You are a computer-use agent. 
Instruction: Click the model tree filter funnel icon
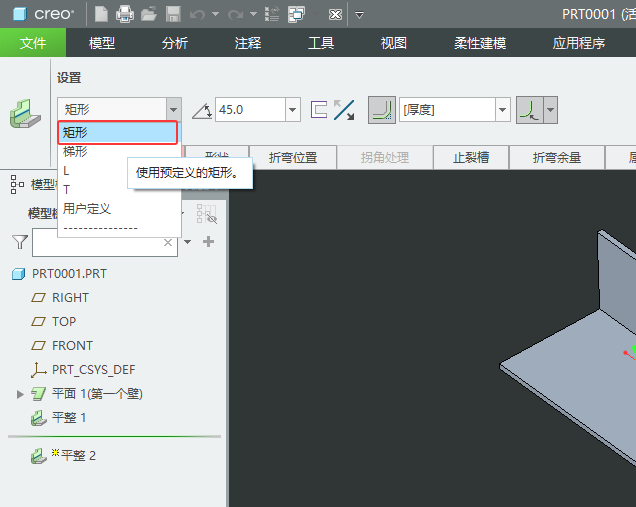point(19,242)
